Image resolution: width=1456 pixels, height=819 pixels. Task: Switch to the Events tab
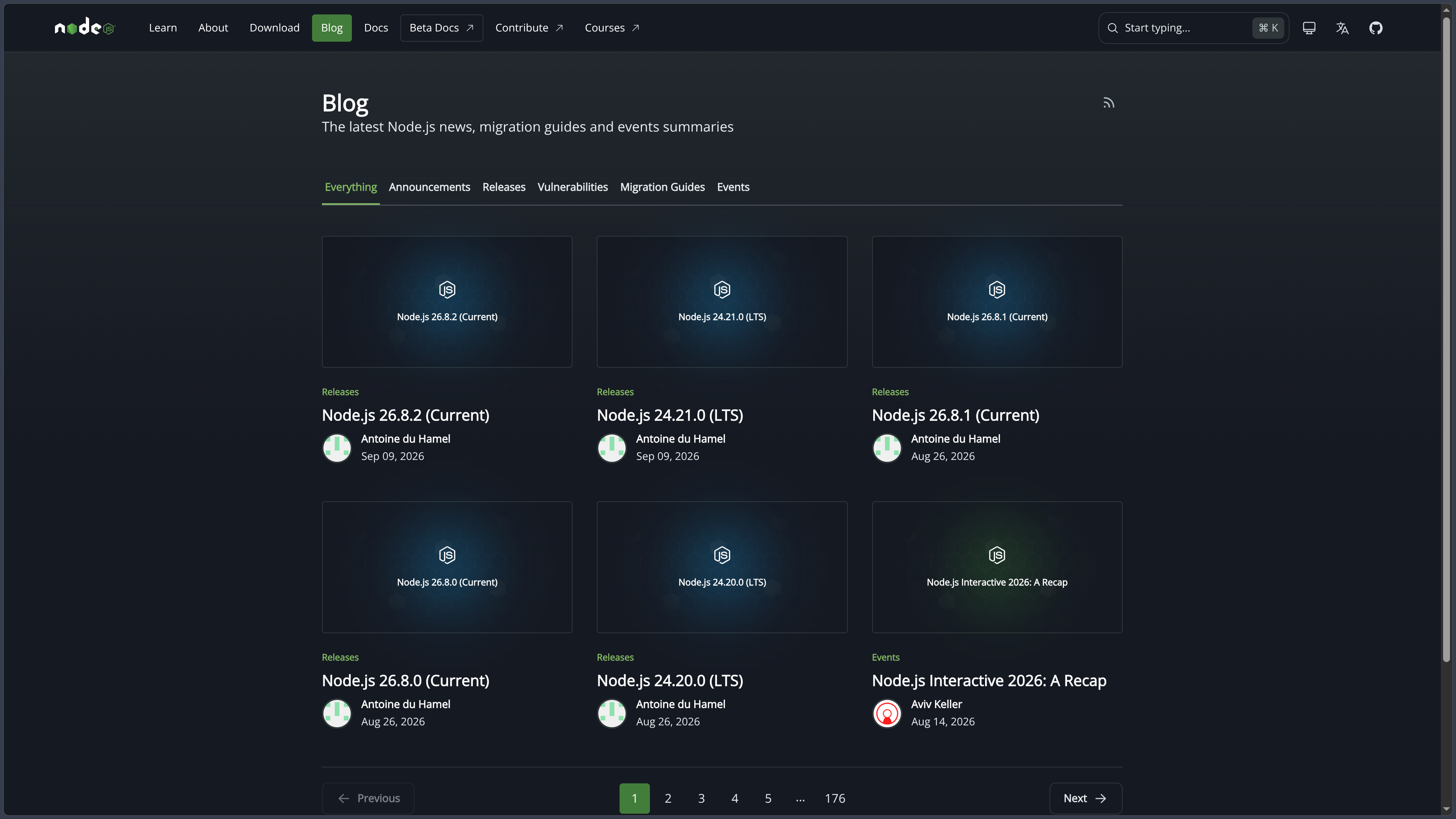tap(733, 187)
